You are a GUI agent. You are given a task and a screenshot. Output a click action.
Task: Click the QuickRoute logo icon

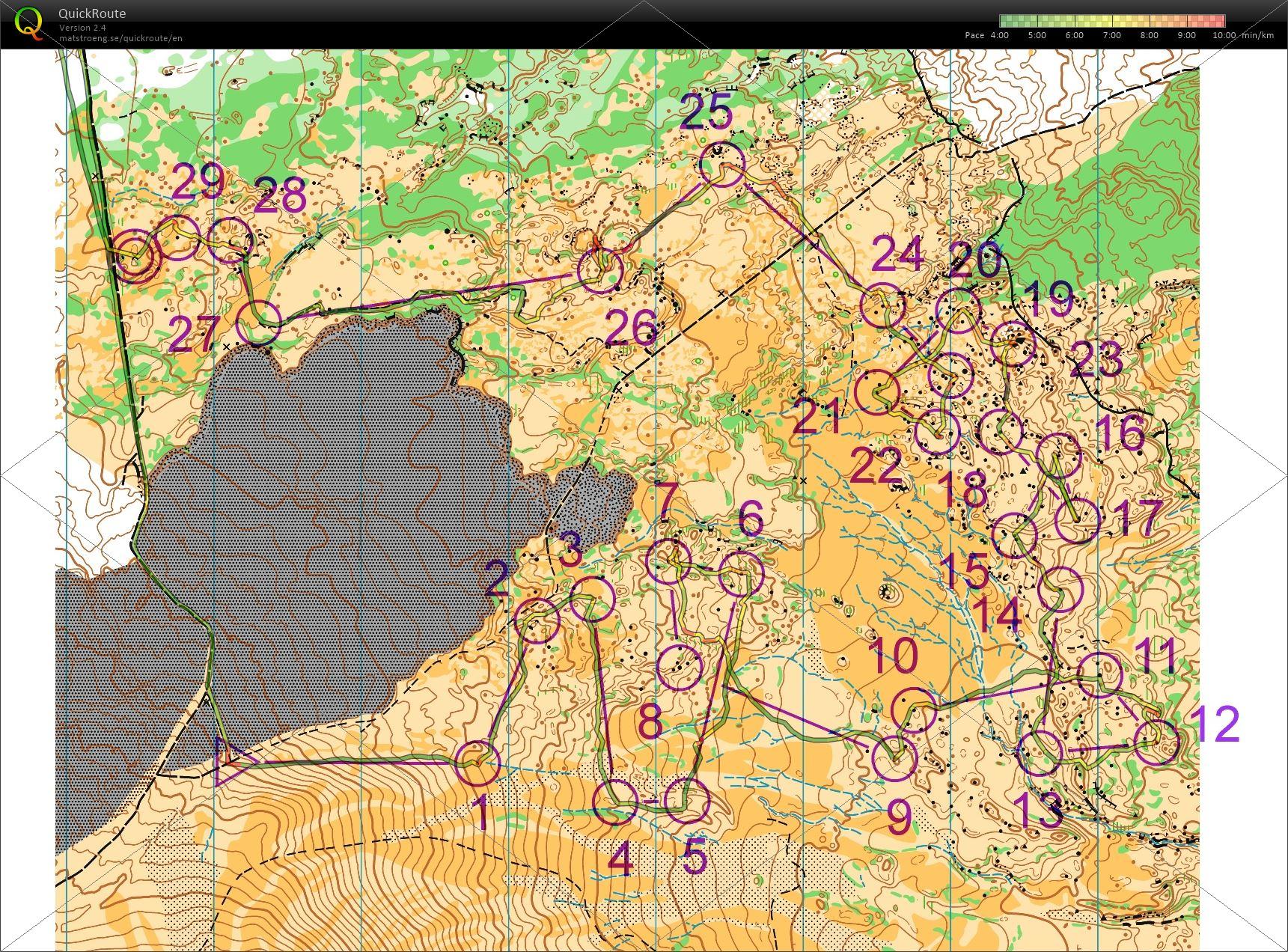pos(28,22)
